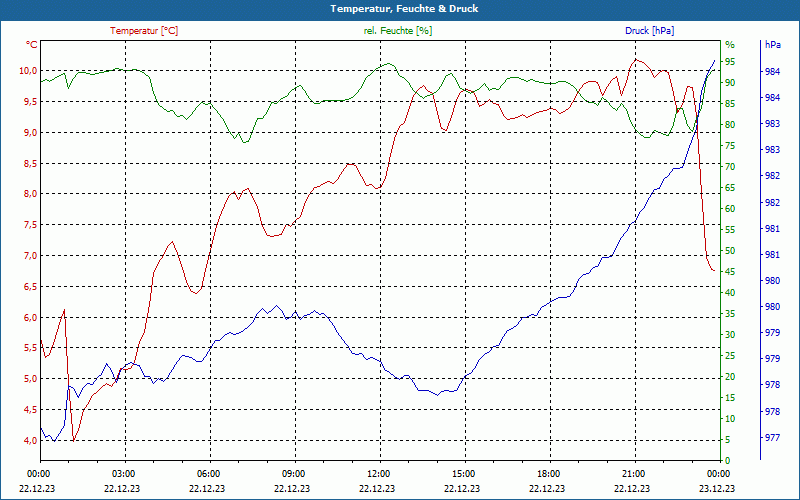Viewport: 800px width, 500px height.
Task: Click 75 on the green humidity axis
Action: tap(730, 146)
